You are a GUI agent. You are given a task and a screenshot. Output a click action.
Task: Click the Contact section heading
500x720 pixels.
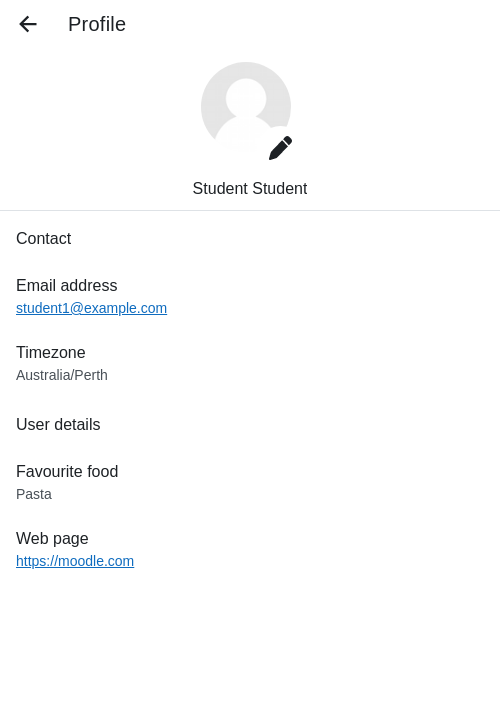pyautogui.click(x=44, y=238)
